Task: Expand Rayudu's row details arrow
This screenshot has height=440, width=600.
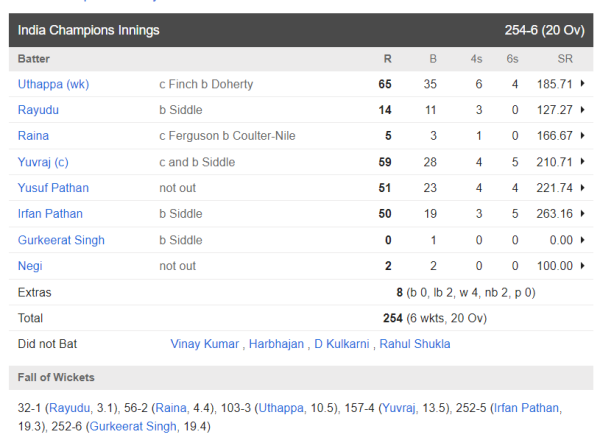Action: click(582, 110)
